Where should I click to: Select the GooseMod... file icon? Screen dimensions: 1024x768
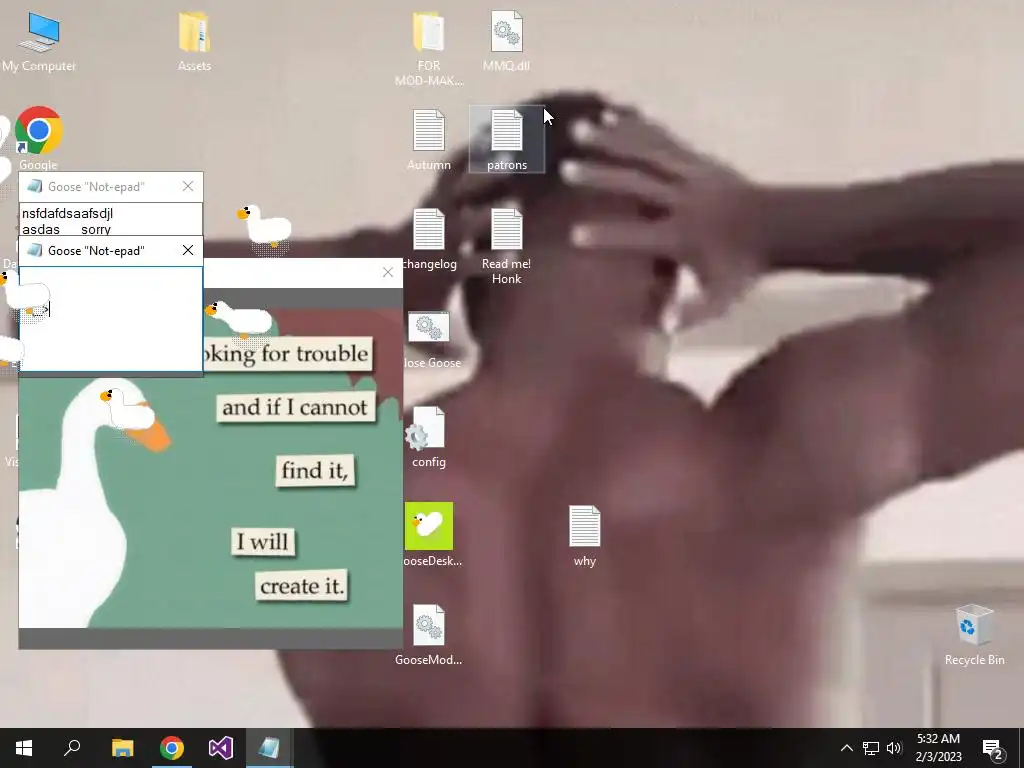click(428, 635)
